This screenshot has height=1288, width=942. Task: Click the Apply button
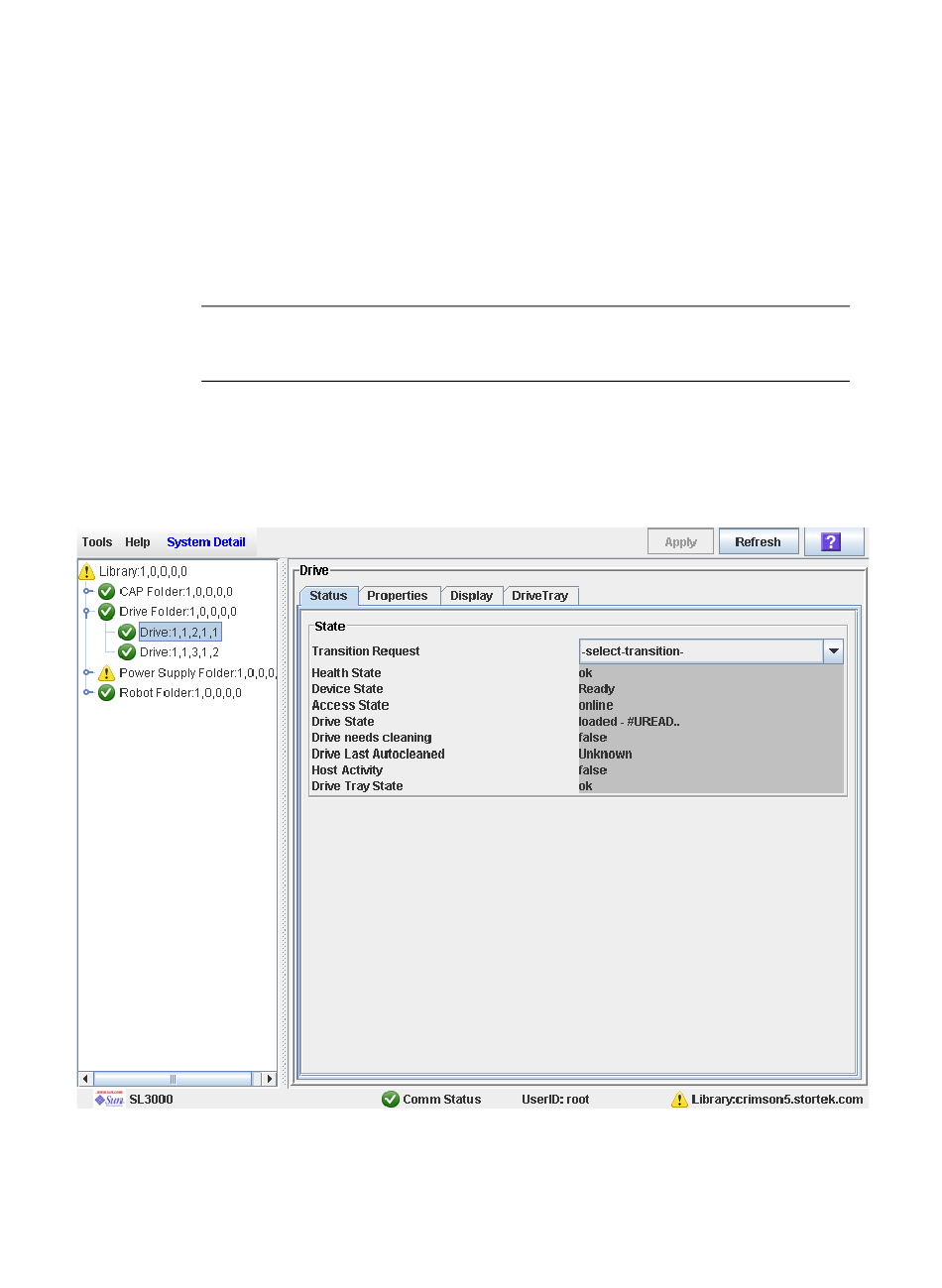[x=680, y=542]
